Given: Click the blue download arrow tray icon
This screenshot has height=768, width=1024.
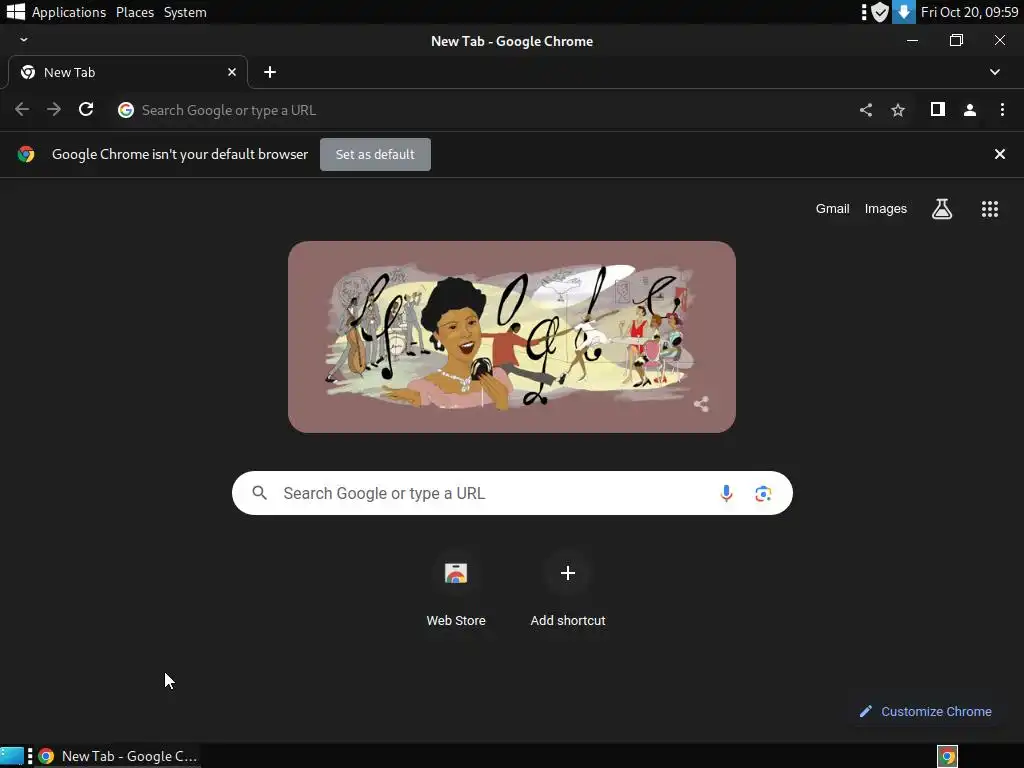Looking at the screenshot, I should click(903, 12).
